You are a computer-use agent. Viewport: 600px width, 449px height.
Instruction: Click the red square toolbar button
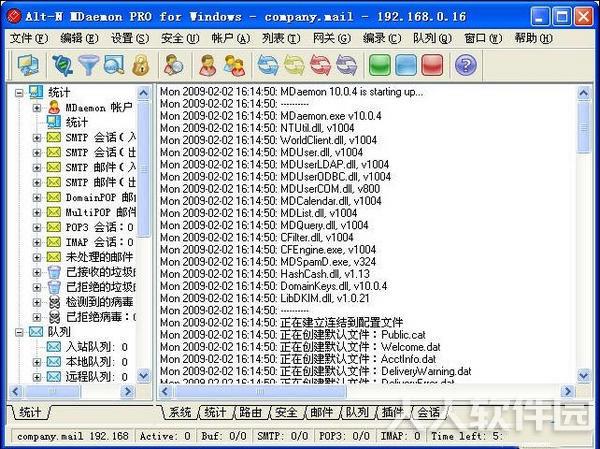coord(432,65)
